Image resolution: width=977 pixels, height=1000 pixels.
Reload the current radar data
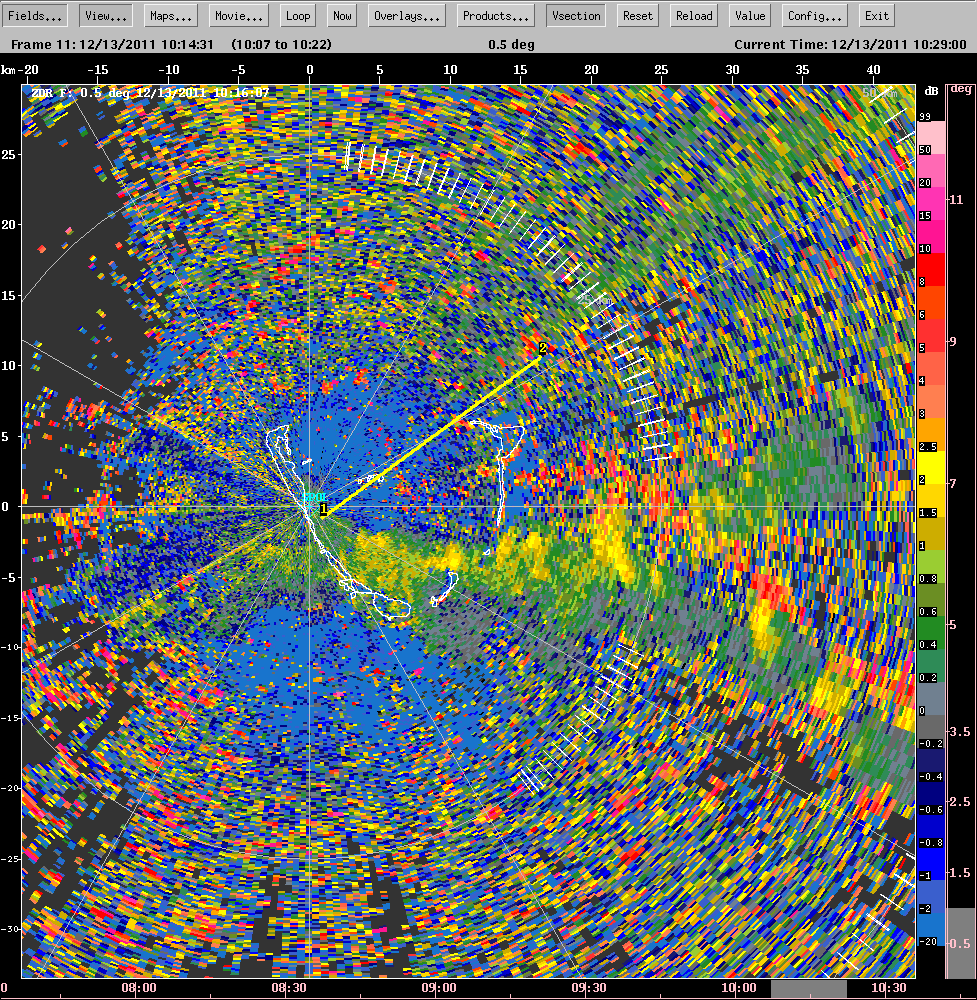point(692,15)
